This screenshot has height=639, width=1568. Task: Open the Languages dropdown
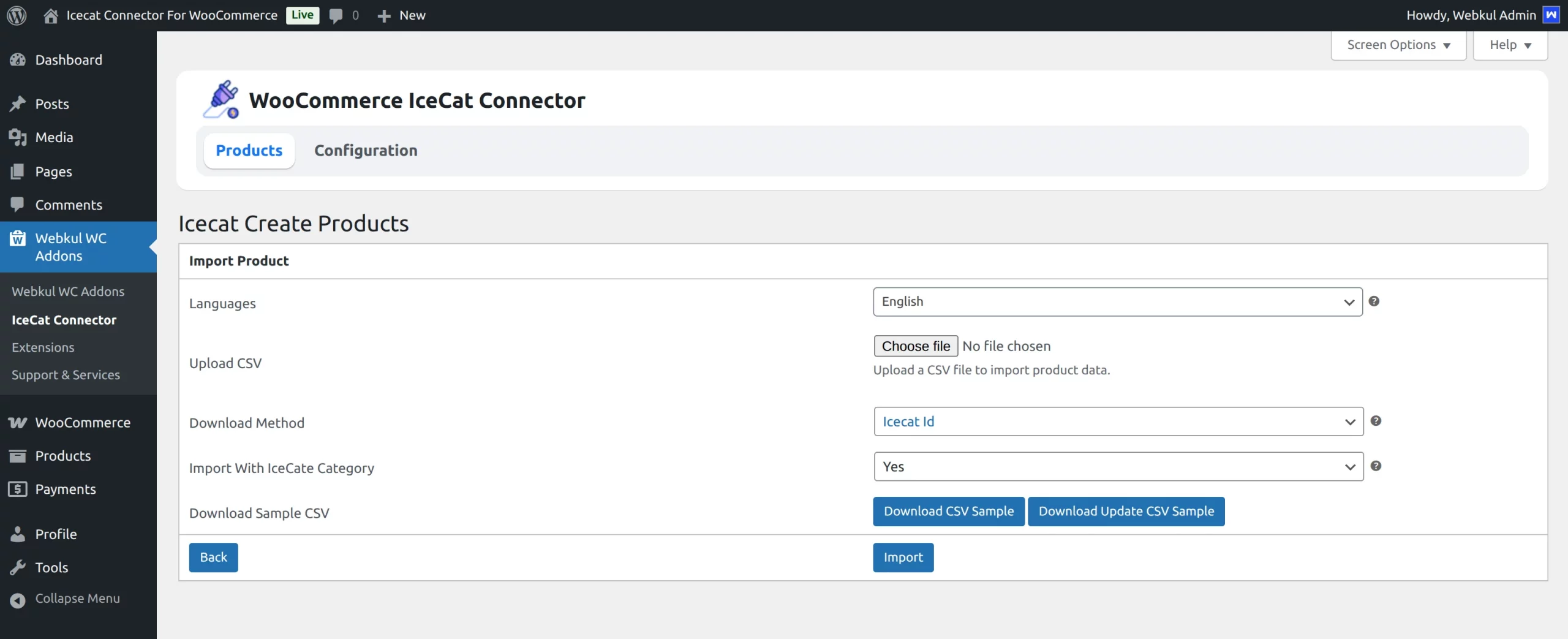click(1117, 302)
